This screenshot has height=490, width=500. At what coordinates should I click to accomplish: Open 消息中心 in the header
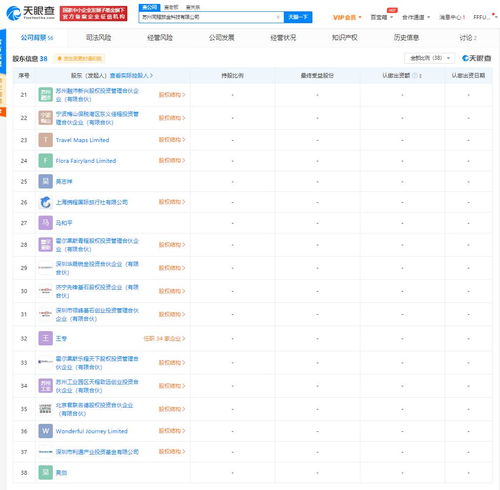[452, 17]
